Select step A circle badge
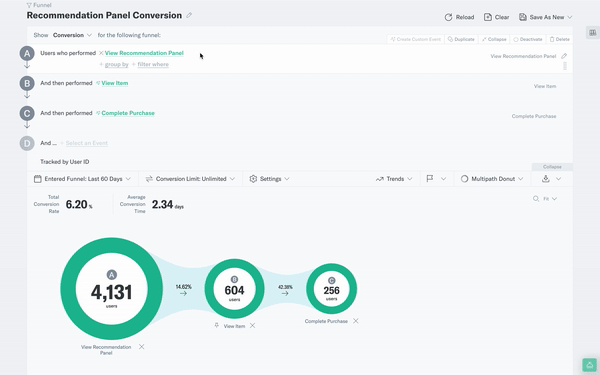The width and height of the screenshot is (600, 375). pos(27,54)
